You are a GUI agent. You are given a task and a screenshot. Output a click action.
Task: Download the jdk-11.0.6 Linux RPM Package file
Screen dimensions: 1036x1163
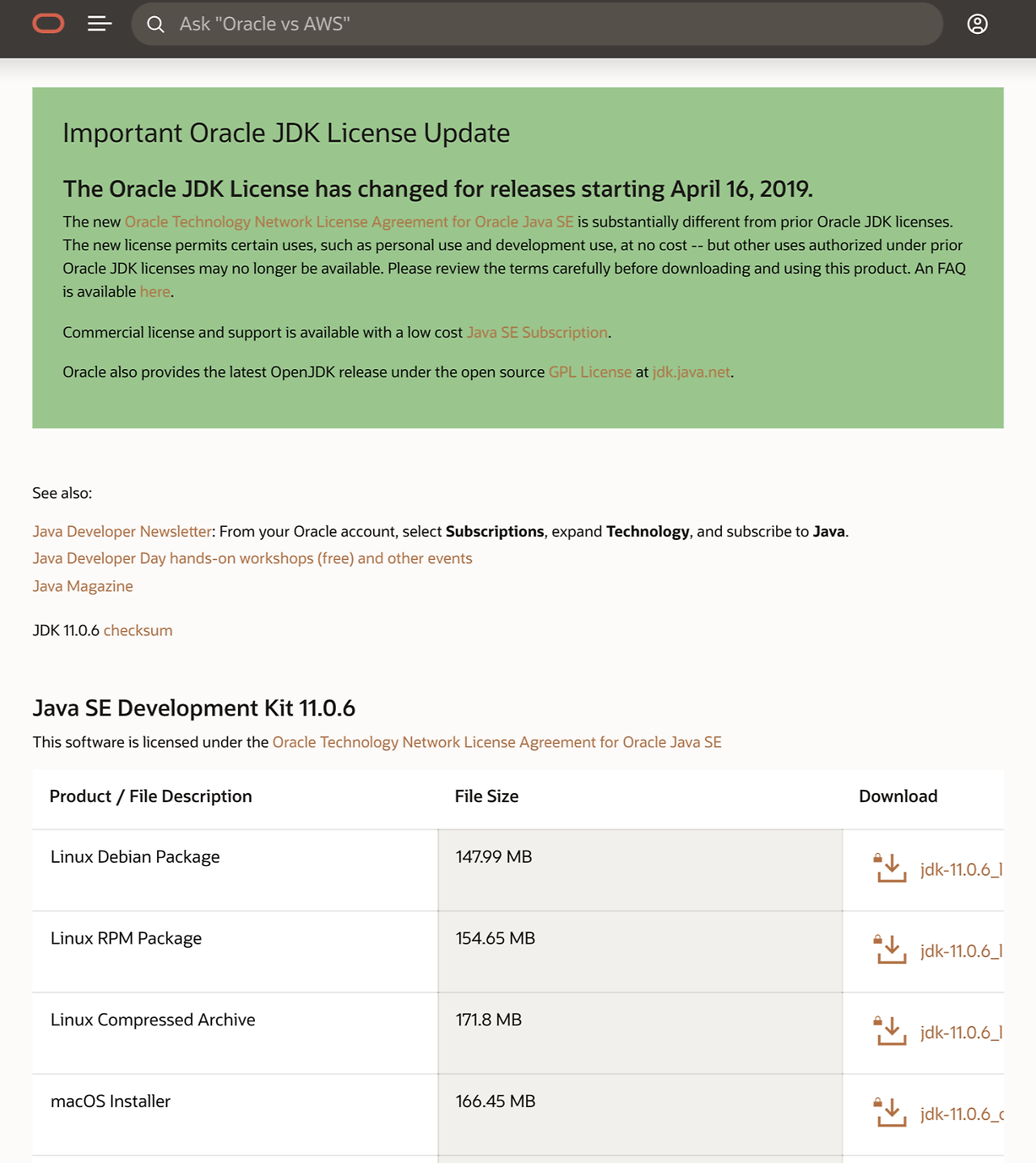(x=962, y=952)
